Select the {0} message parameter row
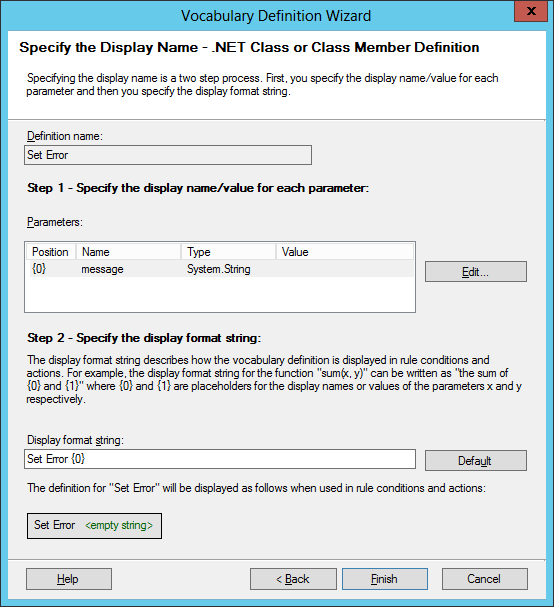 pos(220,269)
